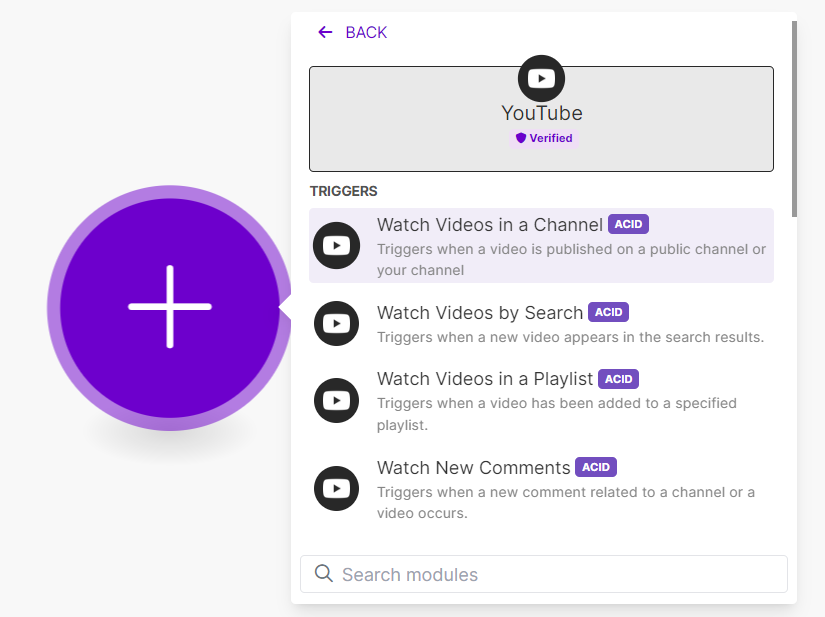Viewport: 825px width, 617px height.
Task: Click the Verified badge
Action: [x=544, y=138]
